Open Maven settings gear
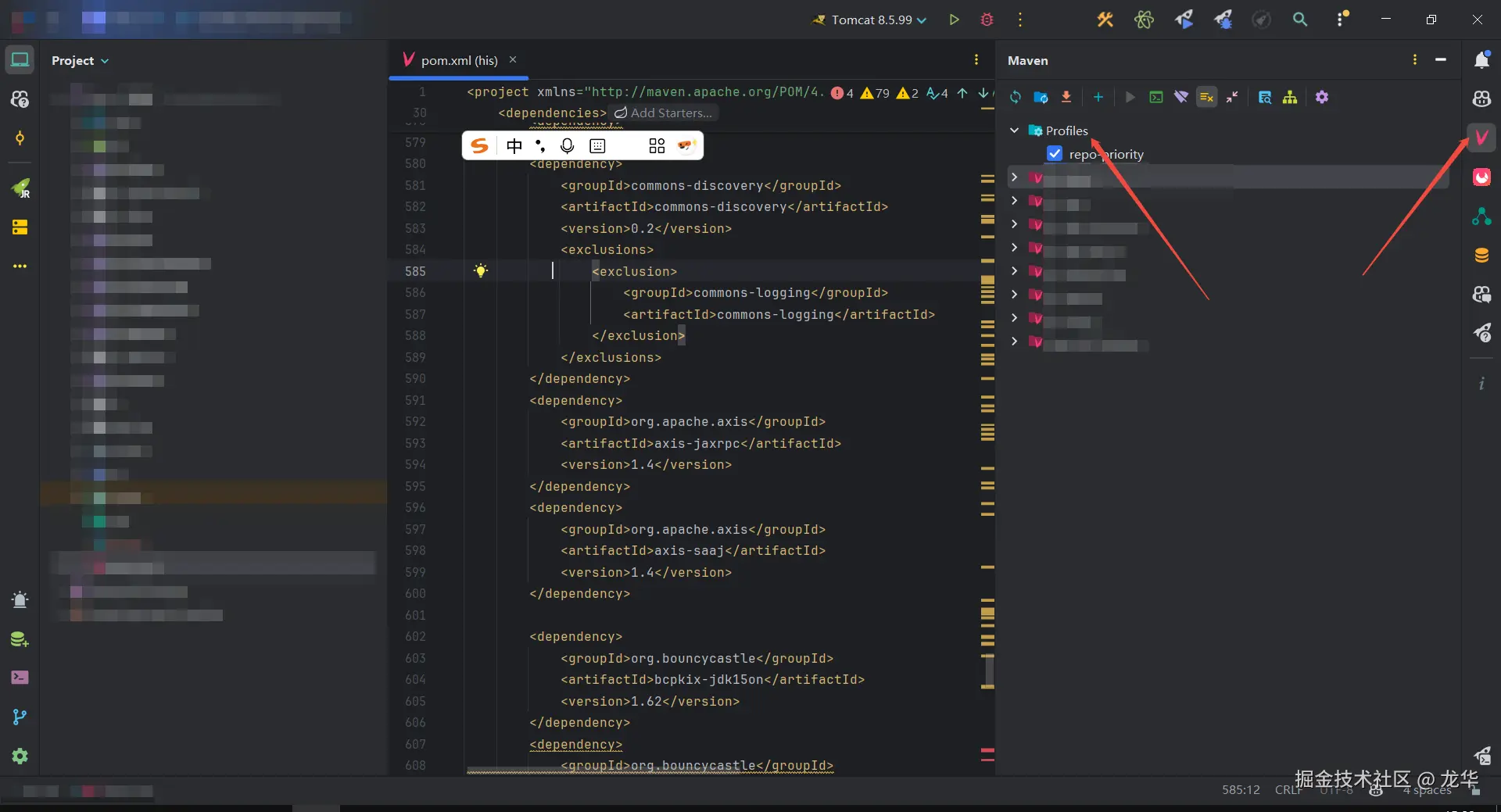The width and height of the screenshot is (1501, 812). pyautogui.click(x=1322, y=97)
